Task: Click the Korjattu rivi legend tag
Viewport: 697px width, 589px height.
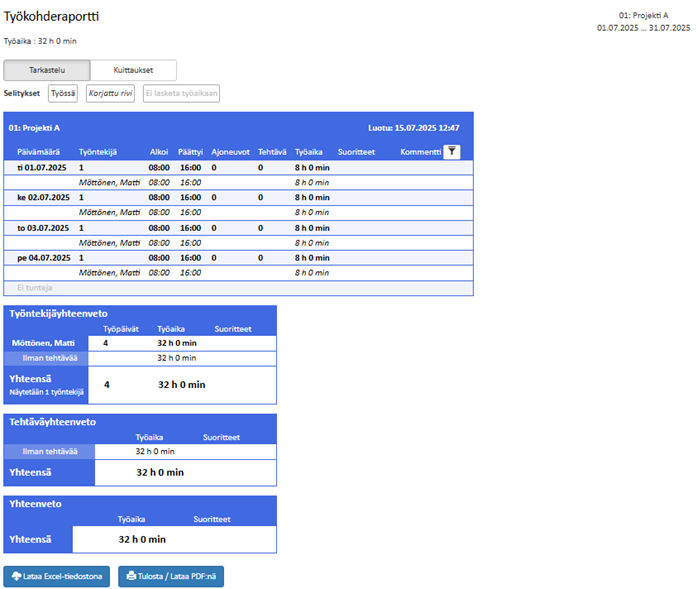Action: tap(110, 93)
